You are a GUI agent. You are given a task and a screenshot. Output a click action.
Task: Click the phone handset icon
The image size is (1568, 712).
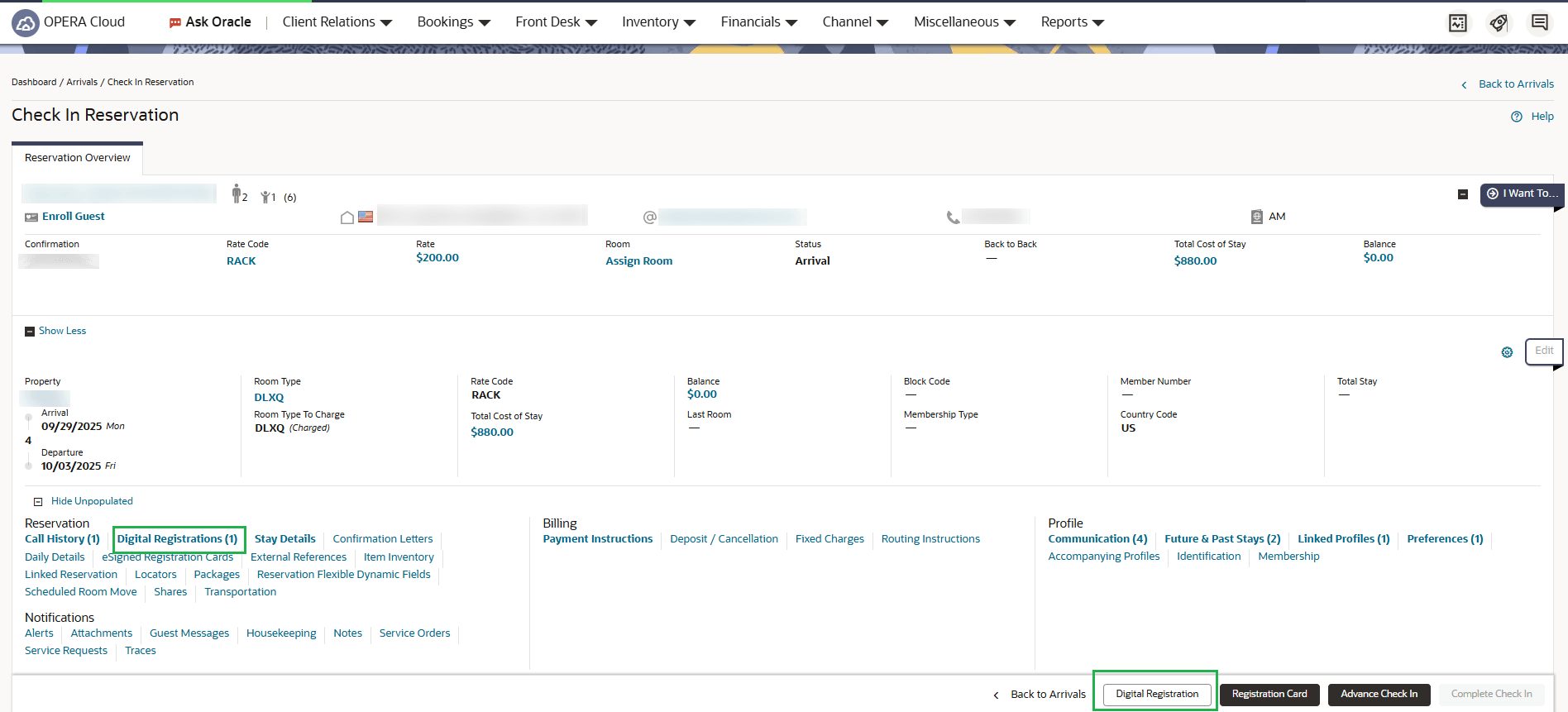pos(954,217)
